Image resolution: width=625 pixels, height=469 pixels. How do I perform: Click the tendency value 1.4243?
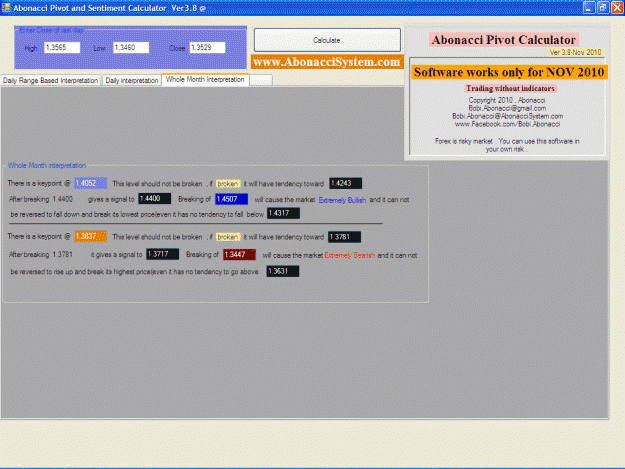(x=345, y=183)
